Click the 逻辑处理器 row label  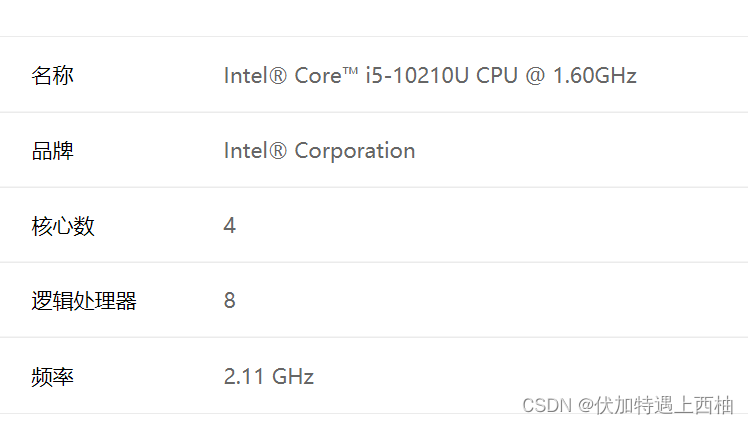tap(84, 301)
